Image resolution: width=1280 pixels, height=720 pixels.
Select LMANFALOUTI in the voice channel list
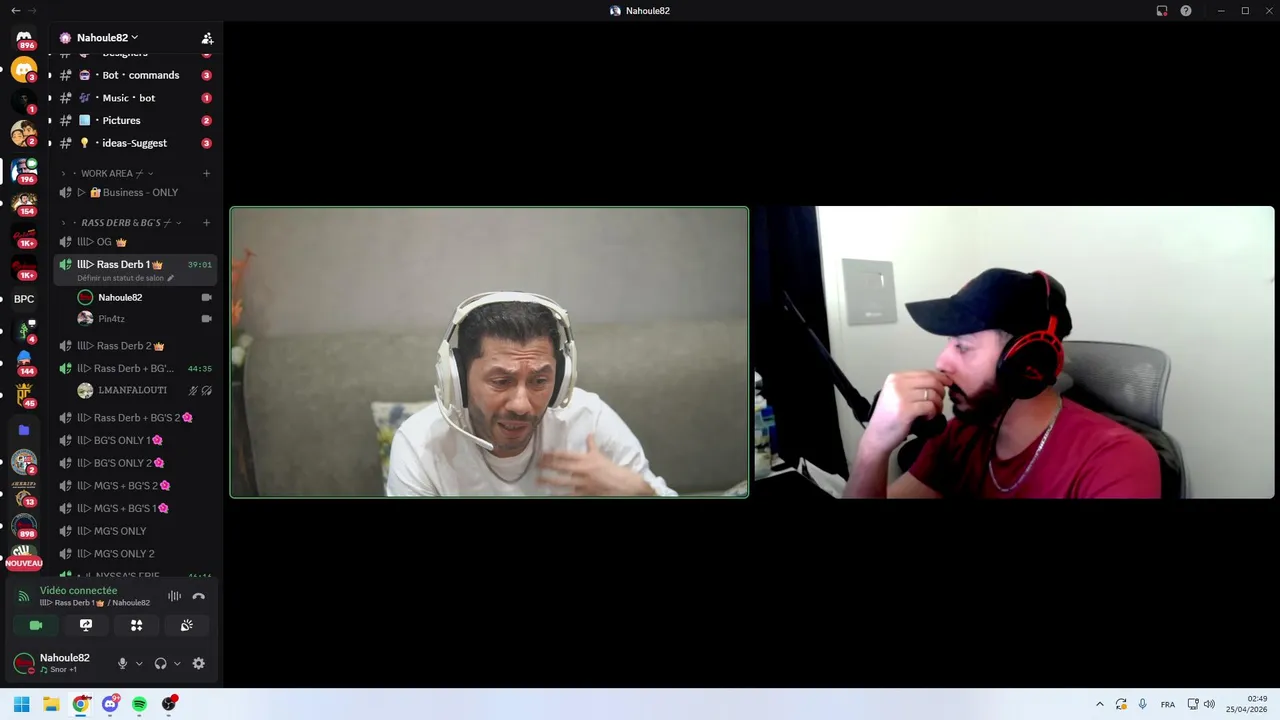point(144,390)
